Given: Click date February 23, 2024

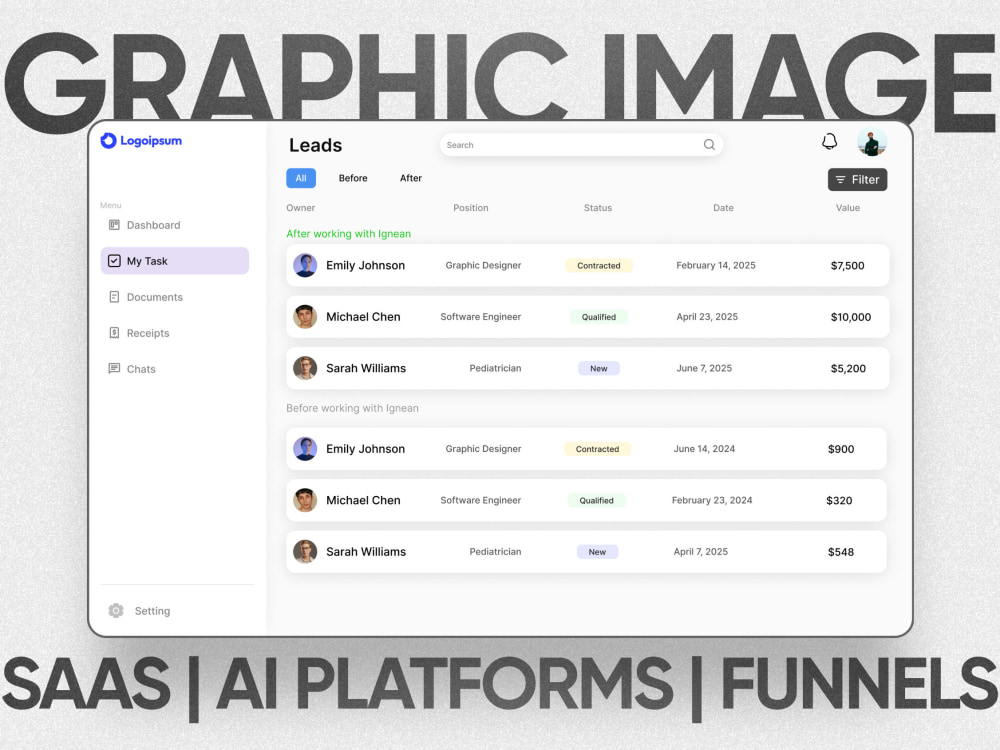Looking at the screenshot, I should [712, 501].
